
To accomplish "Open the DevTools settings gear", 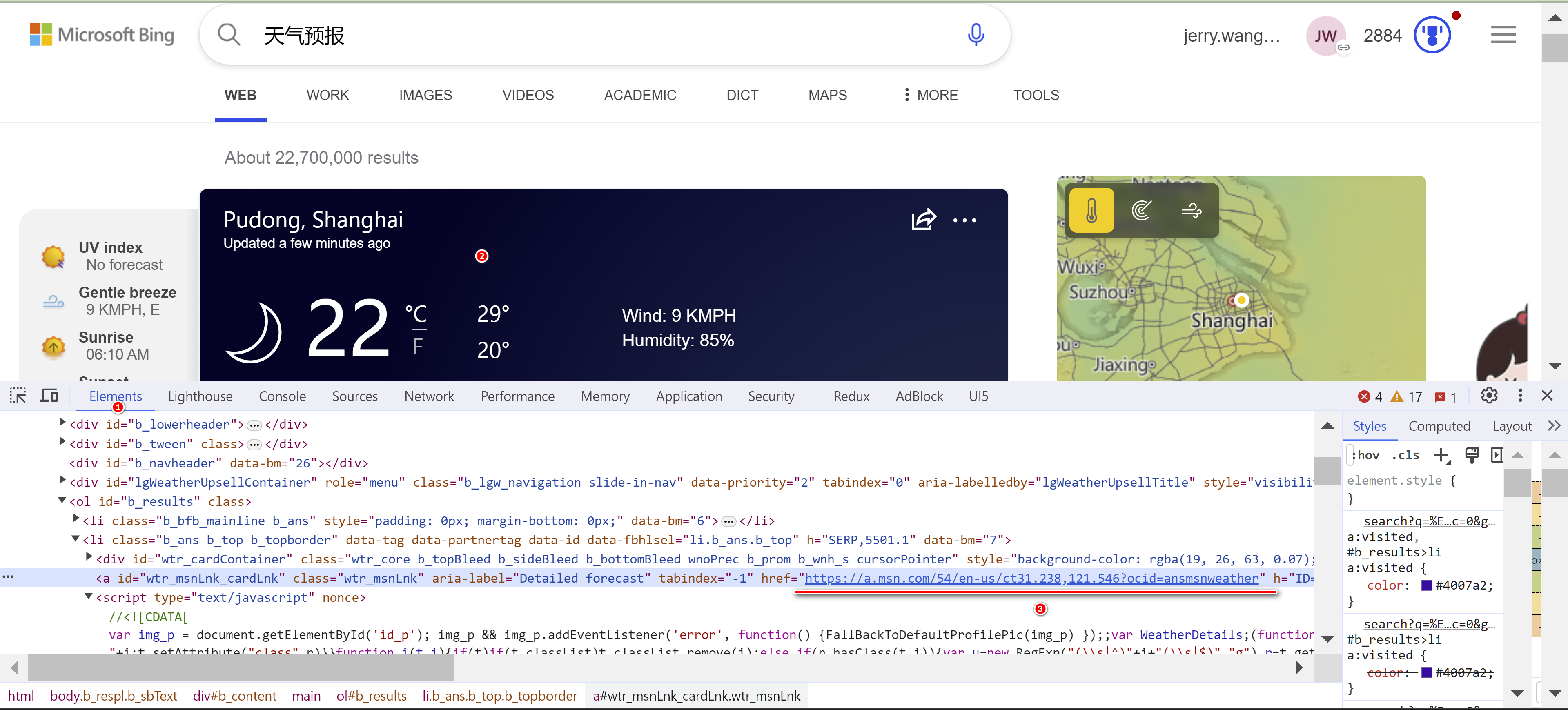I will pyautogui.click(x=1489, y=396).
